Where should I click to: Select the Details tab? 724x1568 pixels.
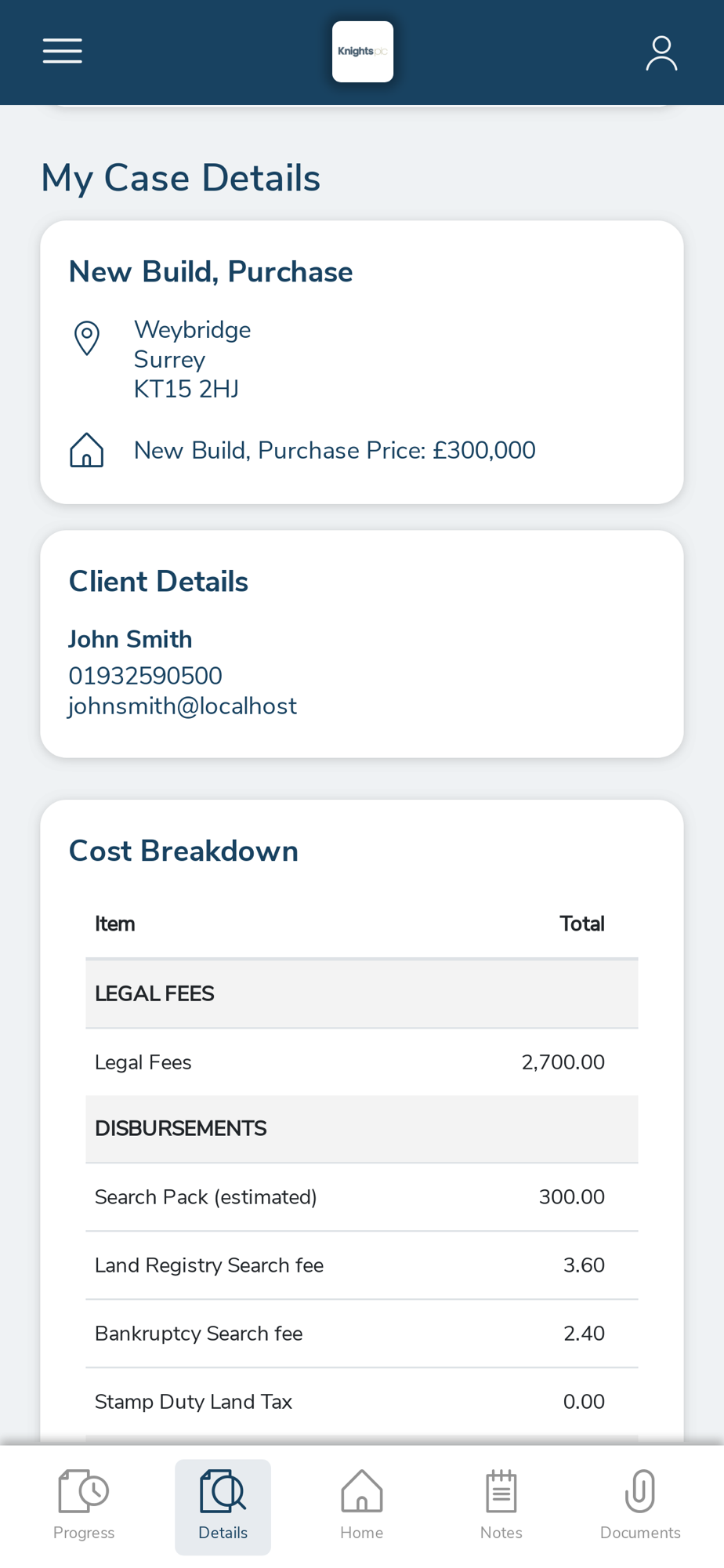pos(223,1506)
